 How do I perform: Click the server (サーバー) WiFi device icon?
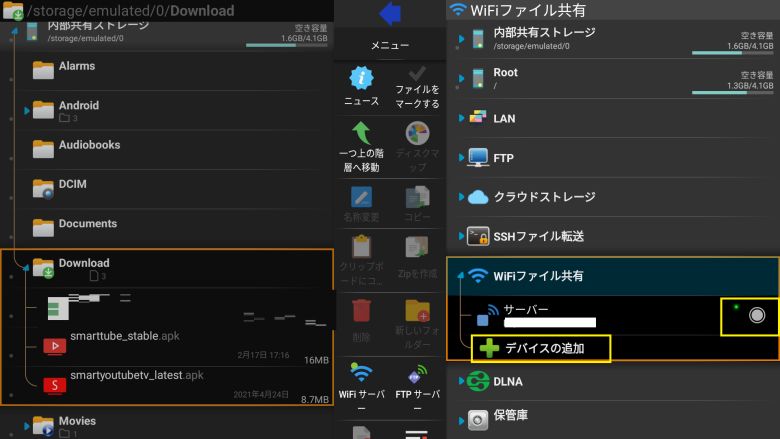click(487, 316)
